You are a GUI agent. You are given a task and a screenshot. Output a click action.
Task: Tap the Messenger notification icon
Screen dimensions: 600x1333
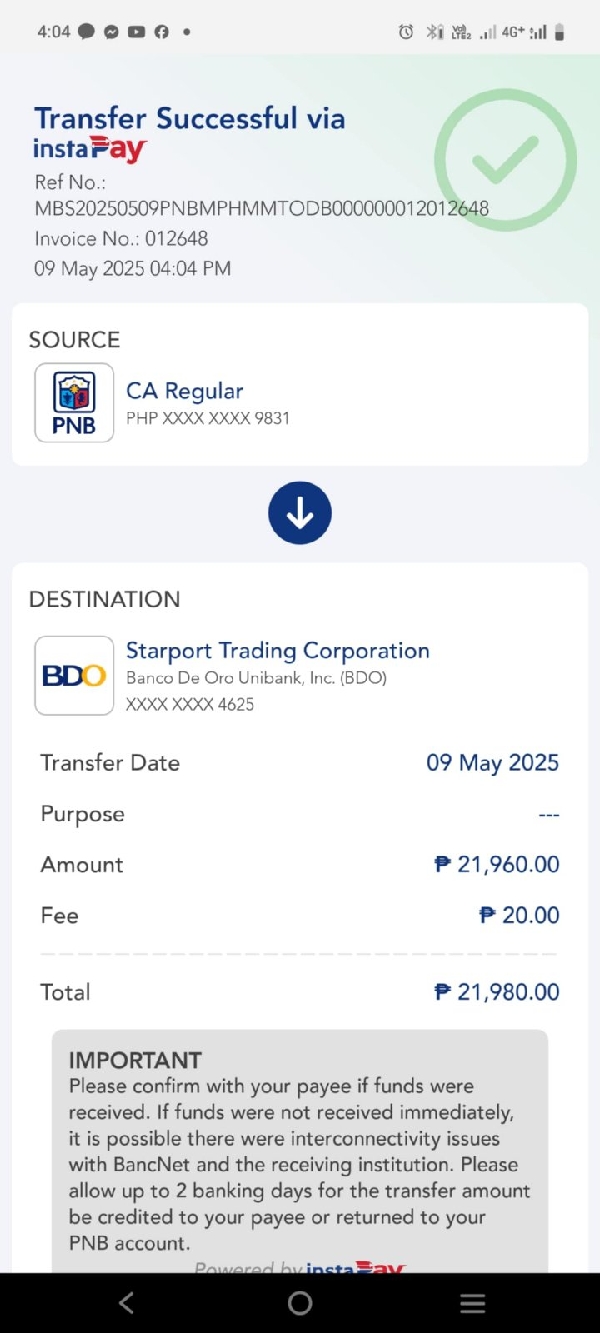pos(112,32)
